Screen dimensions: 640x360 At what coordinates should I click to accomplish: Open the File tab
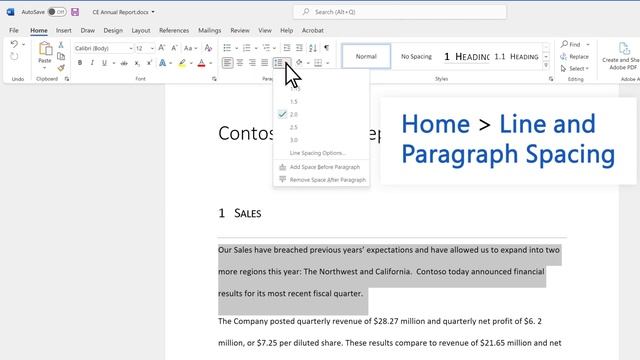tap(14, 30)
